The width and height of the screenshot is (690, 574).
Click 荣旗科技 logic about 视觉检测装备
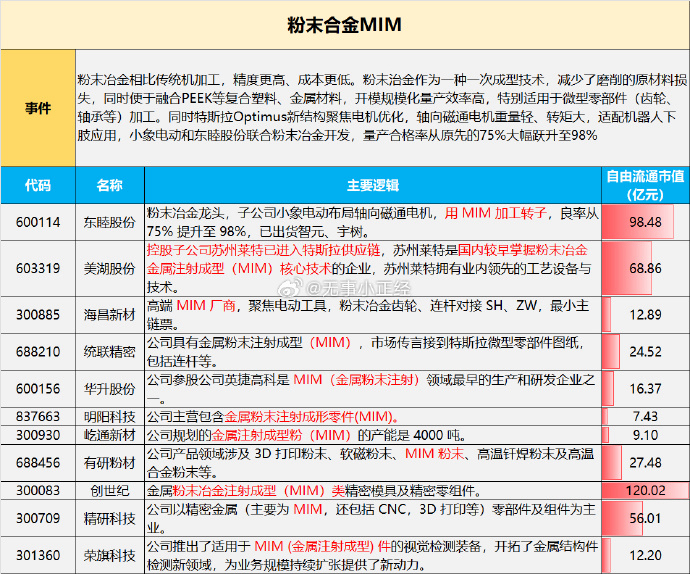pos(372,555)
